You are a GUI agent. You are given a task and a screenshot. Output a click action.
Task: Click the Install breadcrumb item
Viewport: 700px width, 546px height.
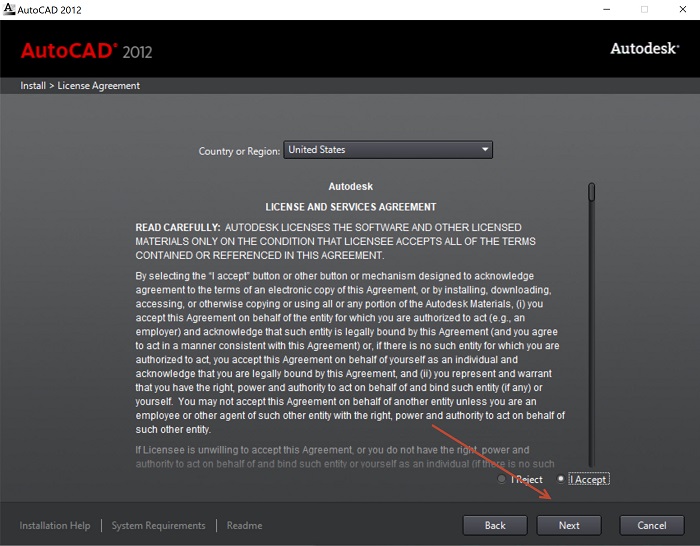[x=33, y=86]
